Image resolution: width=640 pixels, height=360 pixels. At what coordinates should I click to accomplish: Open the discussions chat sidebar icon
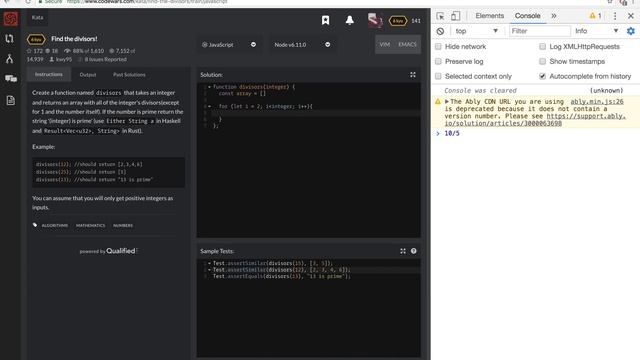point(11,78)
